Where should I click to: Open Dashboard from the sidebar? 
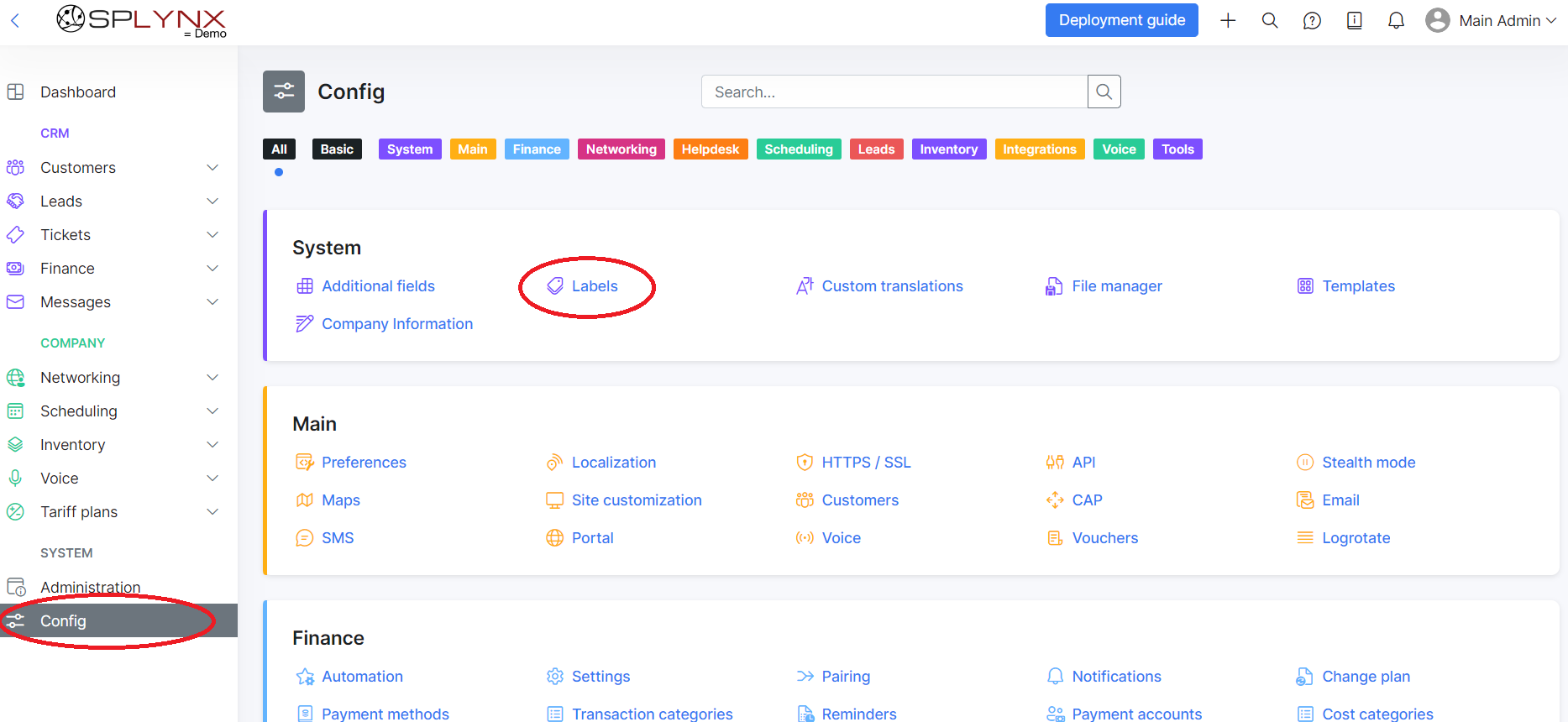point(78,92)
